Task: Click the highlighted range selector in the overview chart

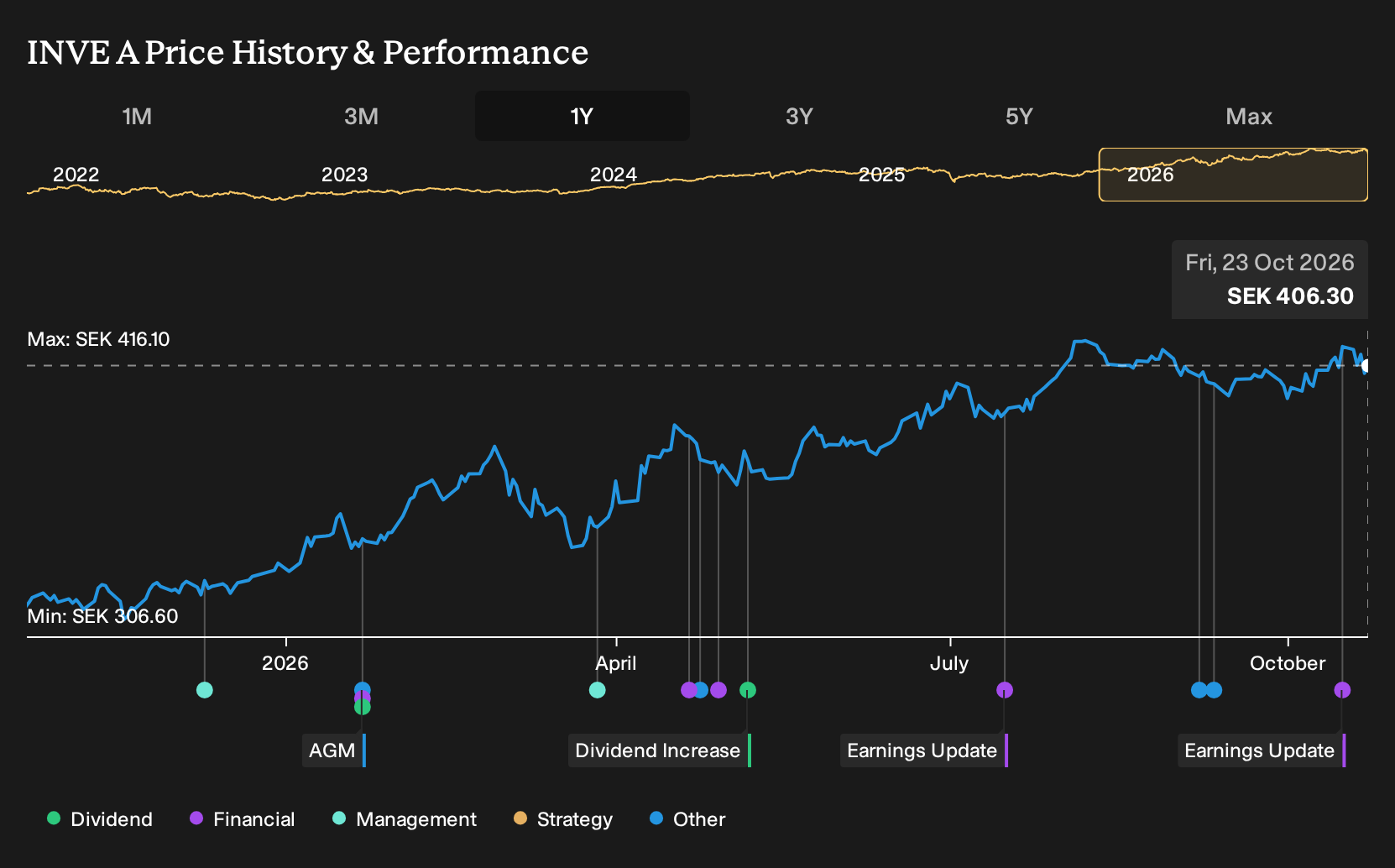Action: (1233, 175)
